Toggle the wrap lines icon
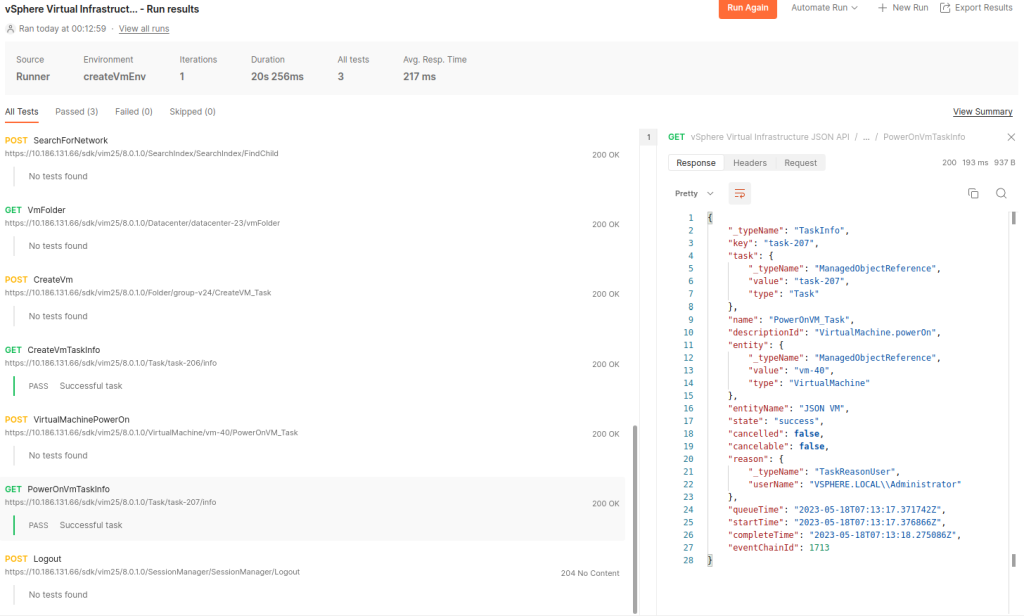This screenshot has width=1024, height=616. (x=739, y=193)
